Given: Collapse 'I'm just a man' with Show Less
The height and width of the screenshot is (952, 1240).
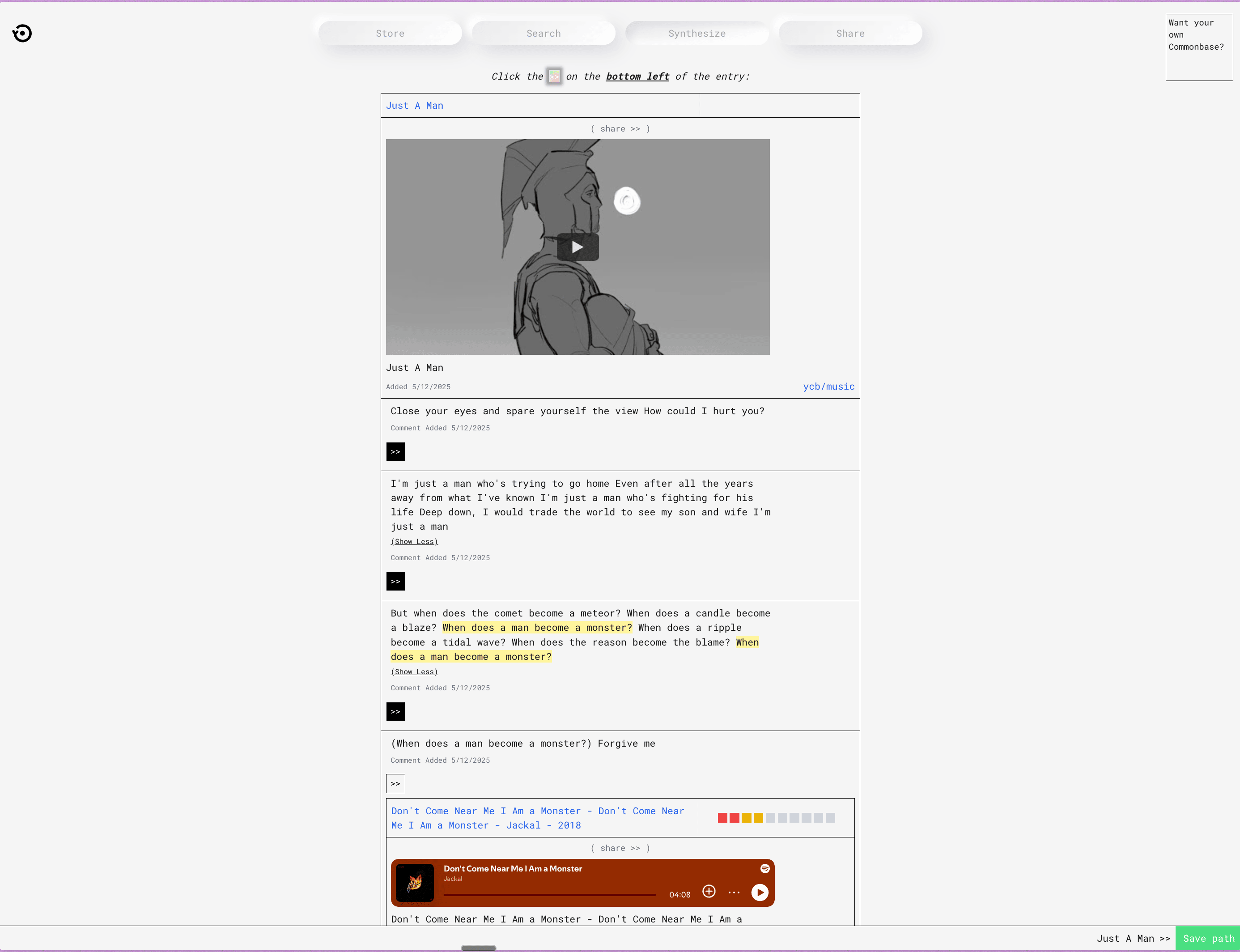Looking at the screenshot, I should [x=414, y=542].
